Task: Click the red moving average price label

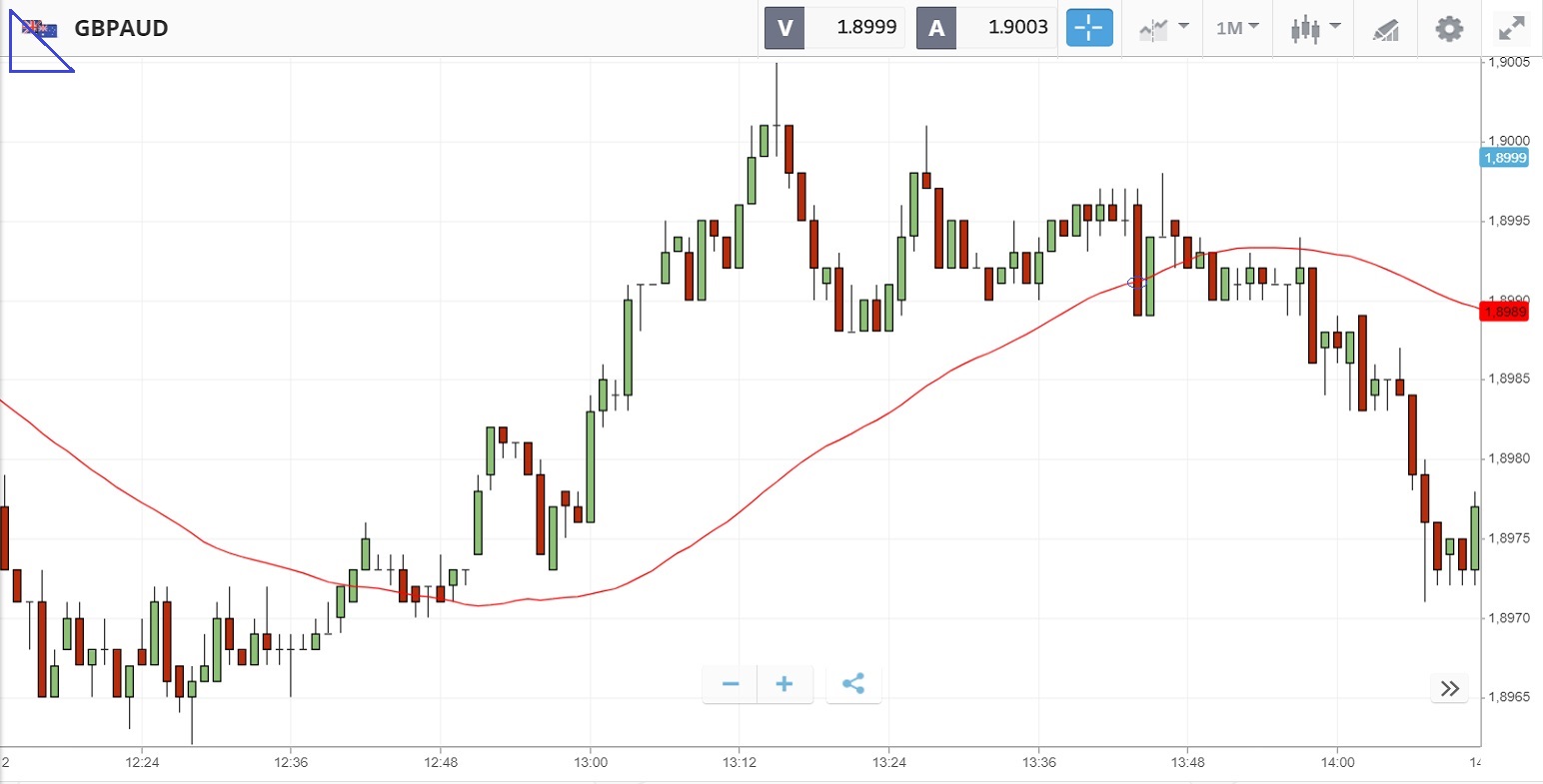Action: pos(1505,312)
